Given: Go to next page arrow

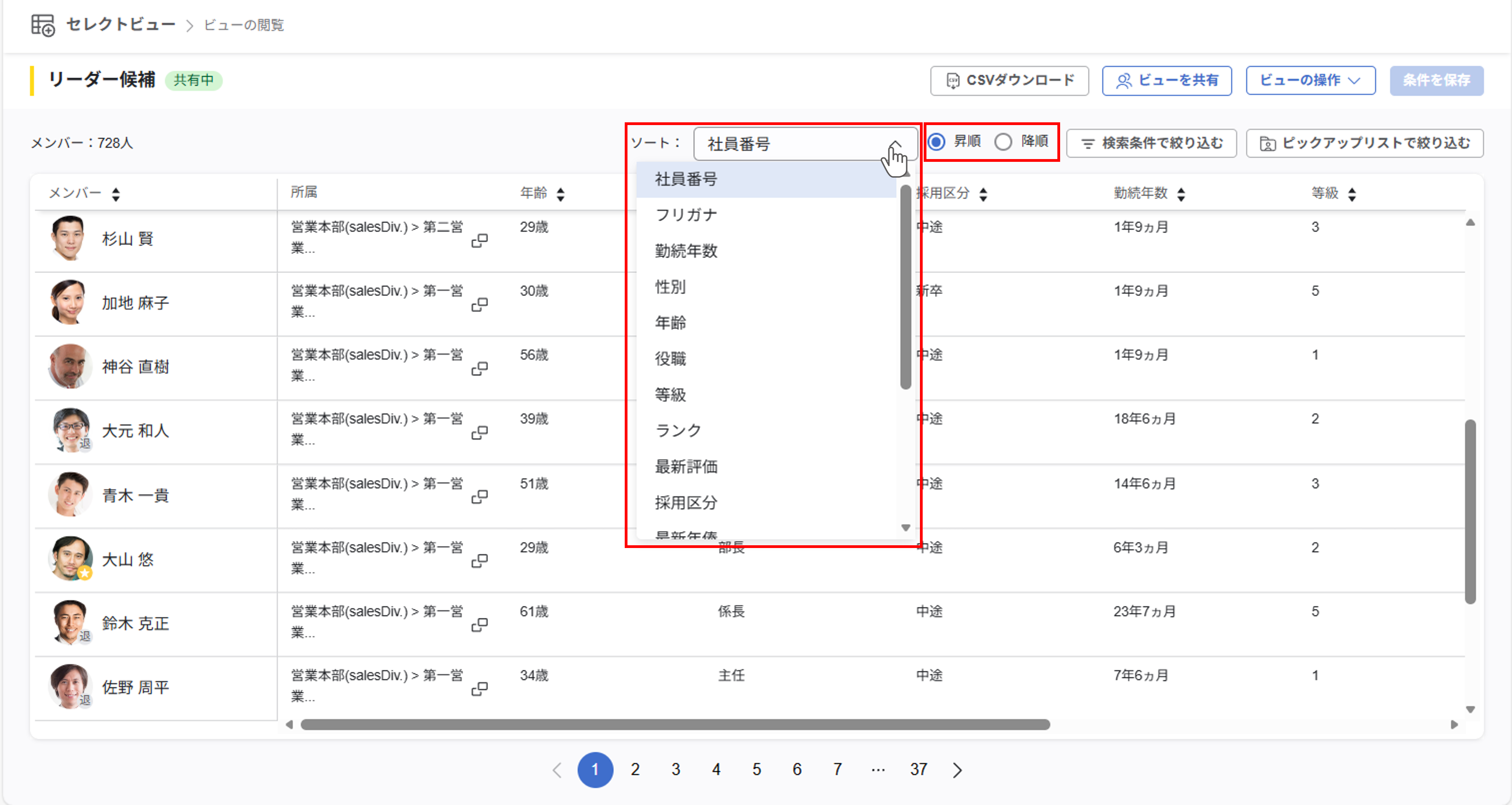Looking at the screenshot, I should click(x=957, y=770).
